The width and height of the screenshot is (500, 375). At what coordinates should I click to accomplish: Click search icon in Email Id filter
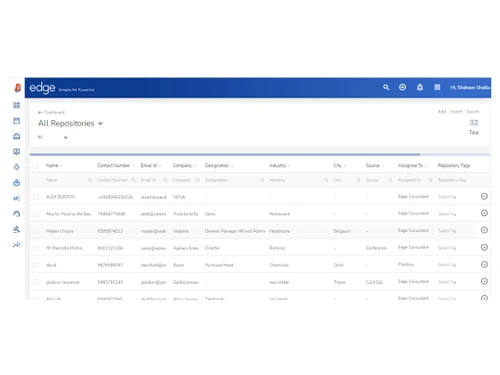[165, 180]
